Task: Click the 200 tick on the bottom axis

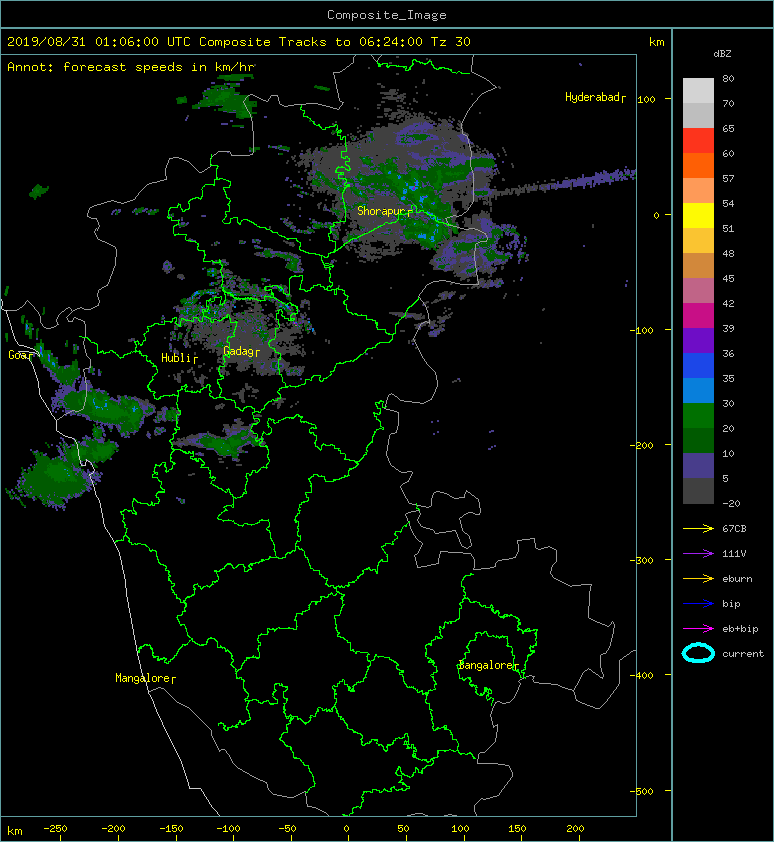Action: (x=575, y=829)
